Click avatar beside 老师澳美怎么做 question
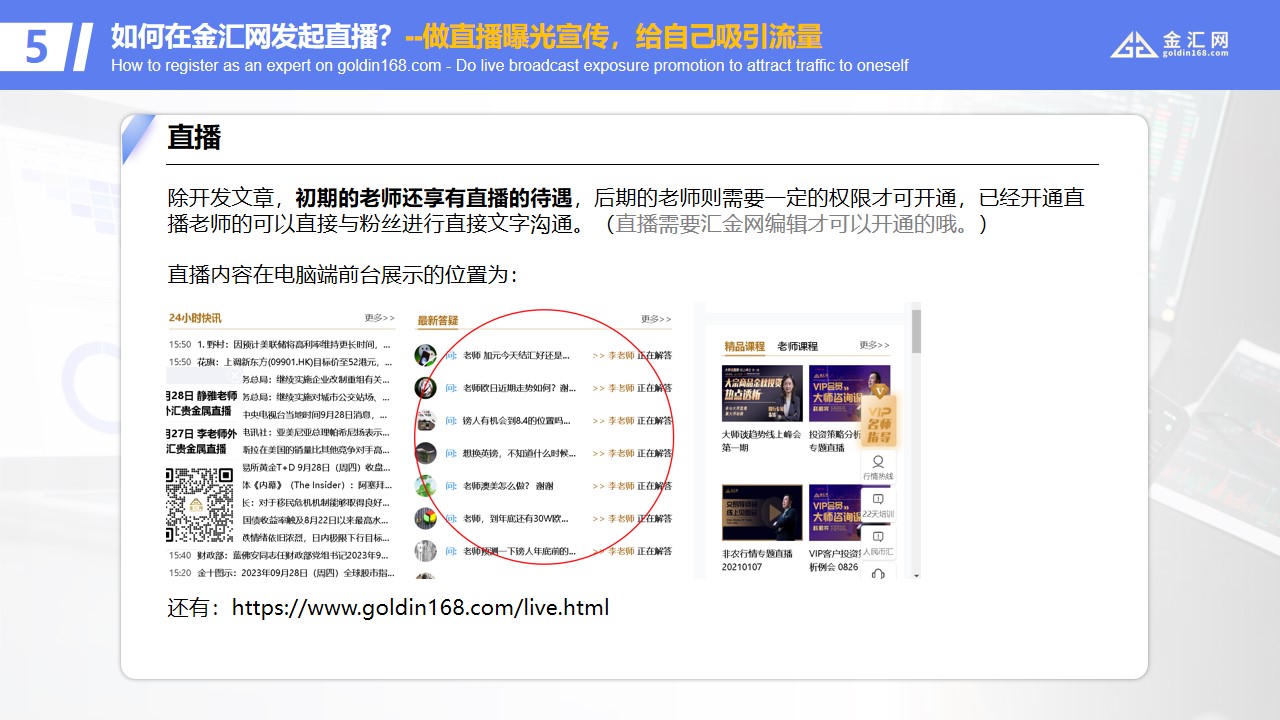Image resolution: width=1280 pixels, height=720 pixels. pos(426,486)
